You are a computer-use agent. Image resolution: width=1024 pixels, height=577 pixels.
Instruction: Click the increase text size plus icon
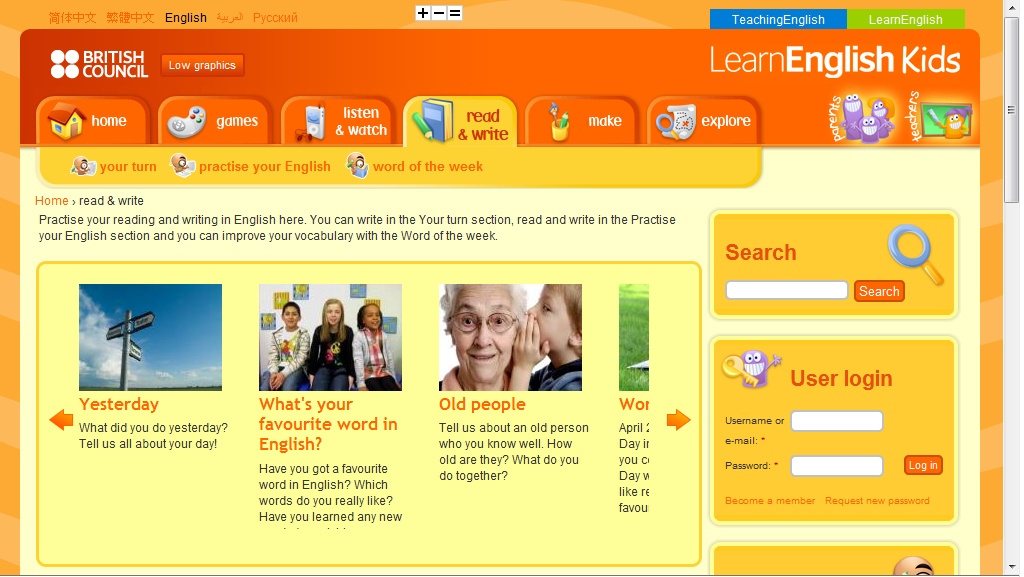coord(423,13)
